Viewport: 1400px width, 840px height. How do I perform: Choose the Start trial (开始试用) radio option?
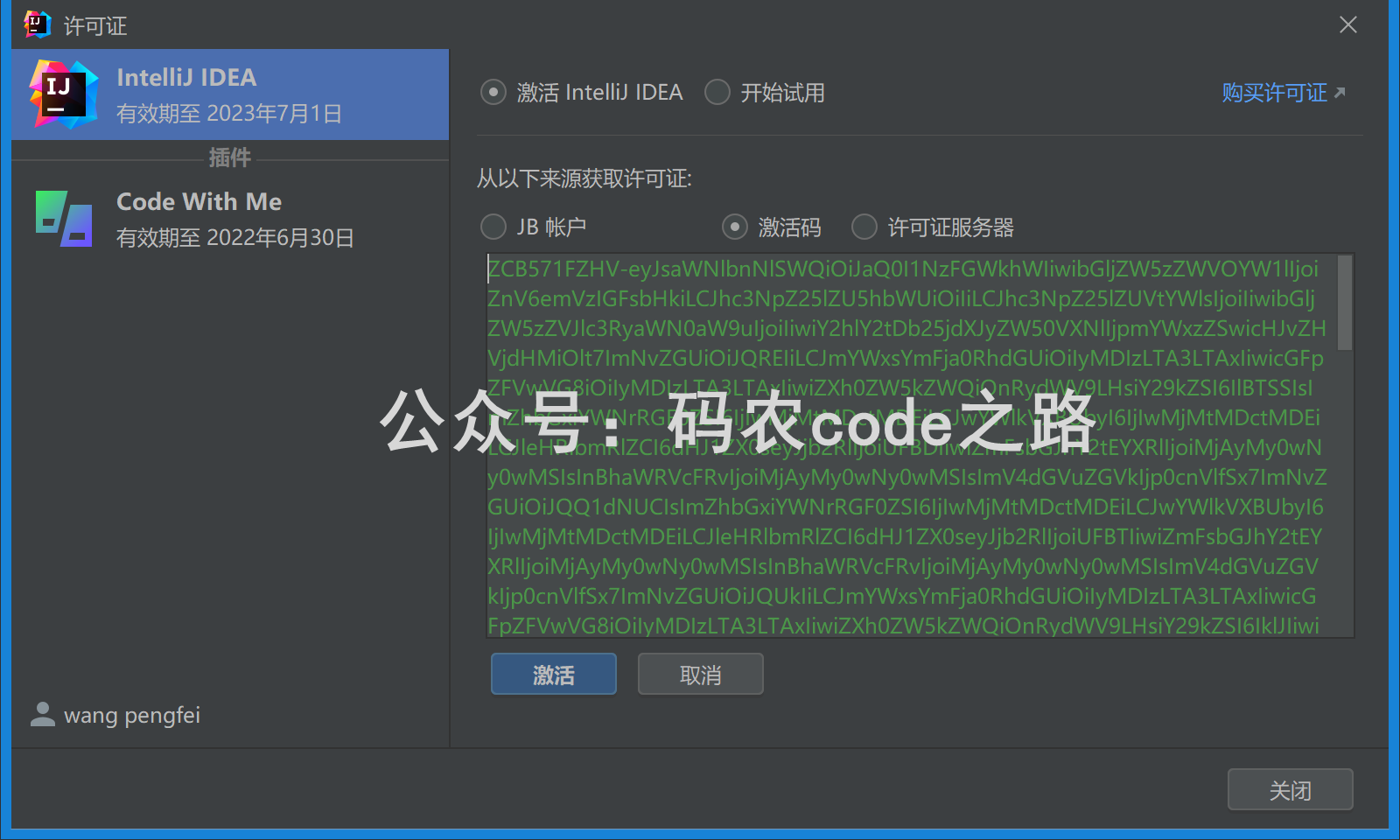point(717,92)
